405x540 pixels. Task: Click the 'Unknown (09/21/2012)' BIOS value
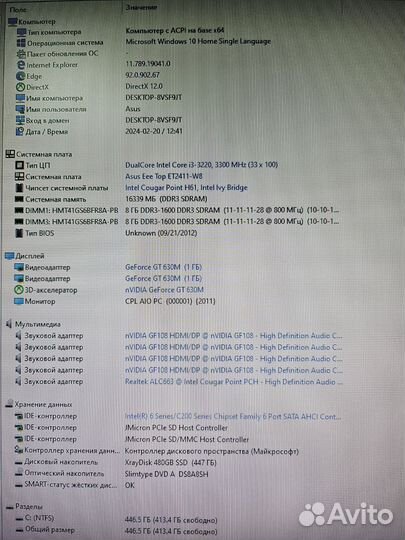[x=161, y=233]
